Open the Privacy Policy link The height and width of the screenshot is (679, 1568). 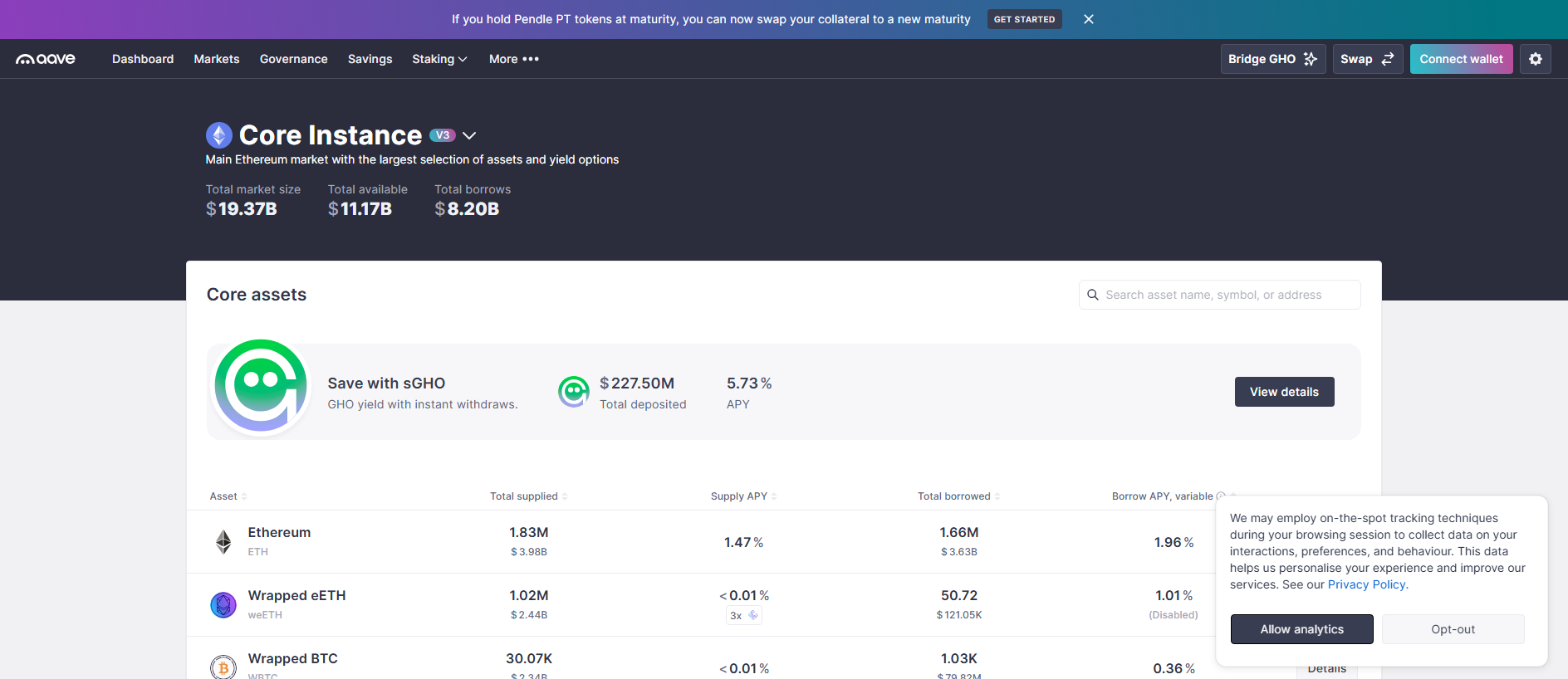[x=1367, y=584]
